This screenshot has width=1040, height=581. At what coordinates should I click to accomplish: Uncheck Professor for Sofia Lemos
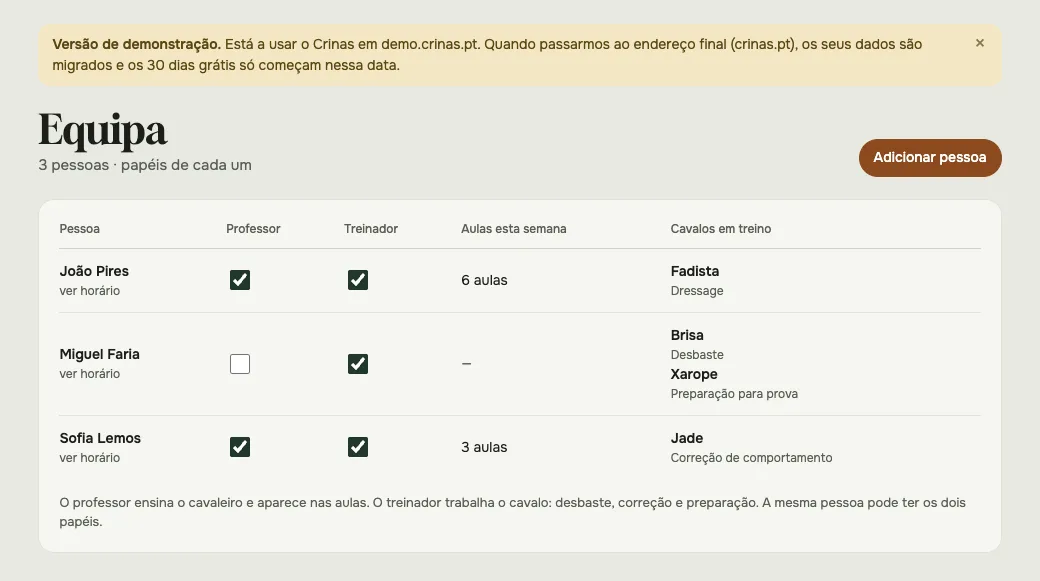[240, 447]
